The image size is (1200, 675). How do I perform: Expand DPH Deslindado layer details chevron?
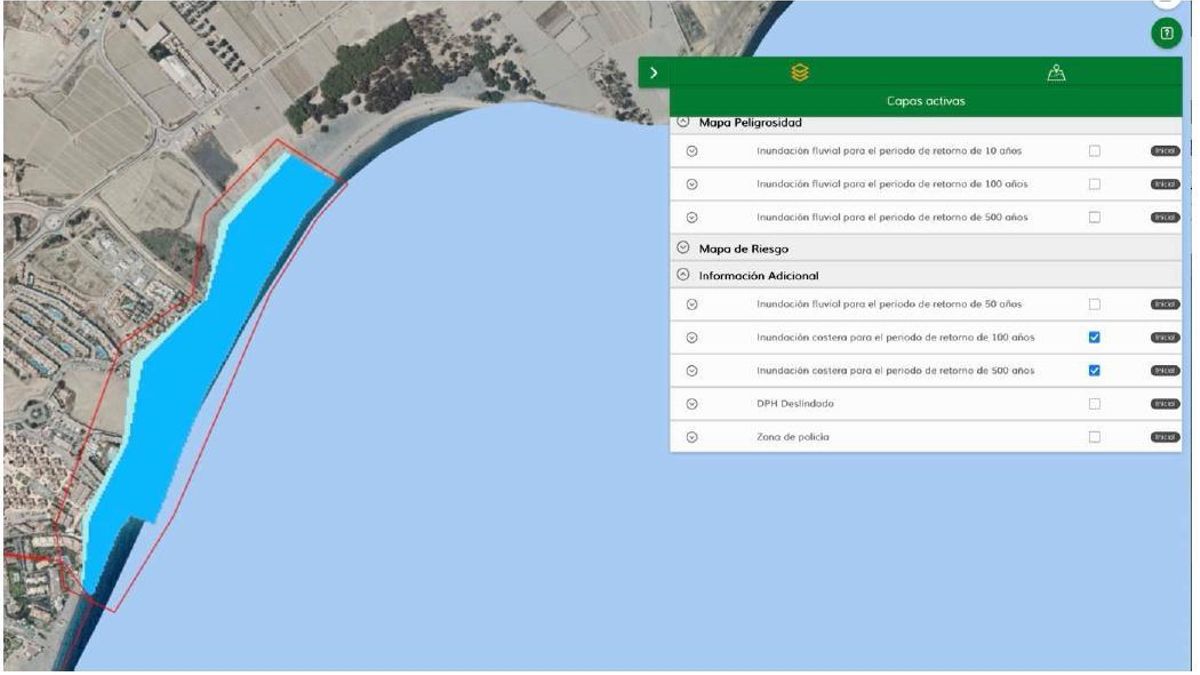[692, 404]
